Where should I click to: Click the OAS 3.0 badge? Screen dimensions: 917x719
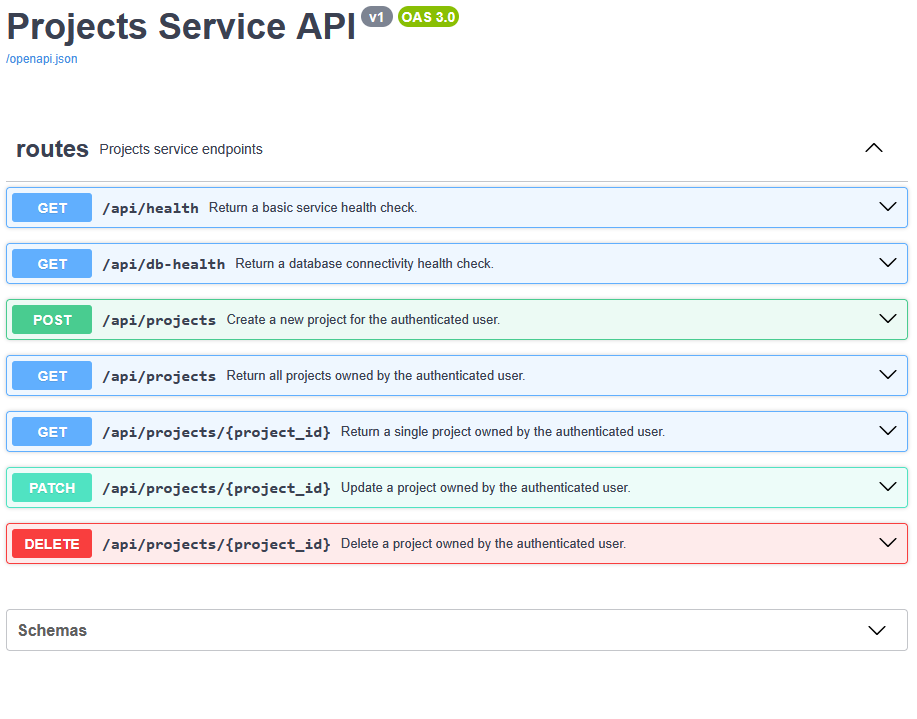coord(428,17)
